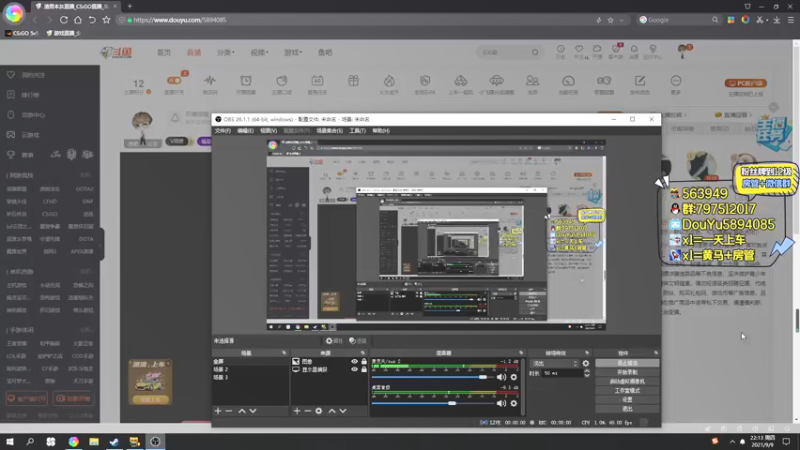Click the start virtual camera button in OBS
The image size is (800, 450).
627,382
